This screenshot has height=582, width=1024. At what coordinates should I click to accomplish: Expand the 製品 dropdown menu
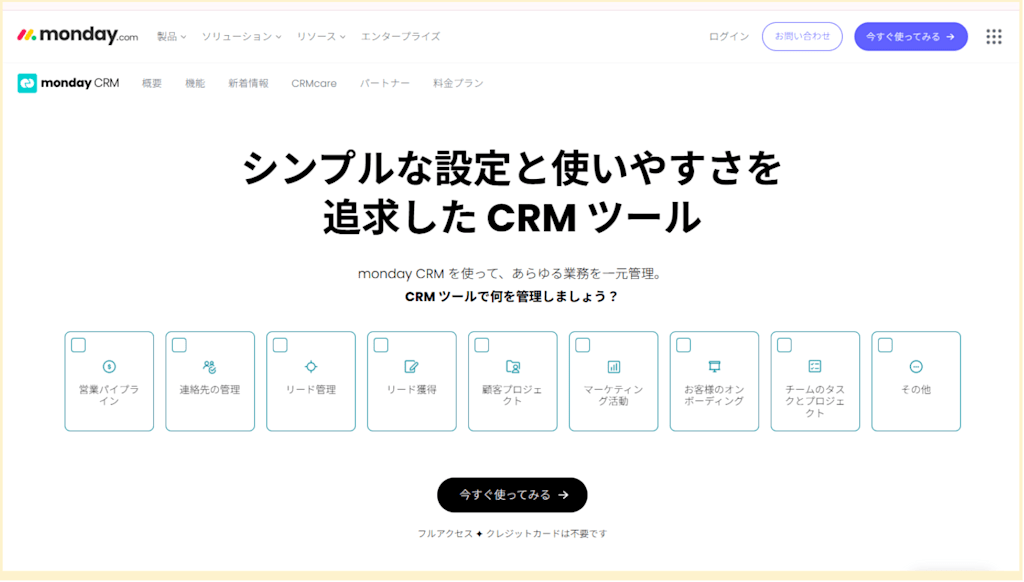(x=171, y=35)
